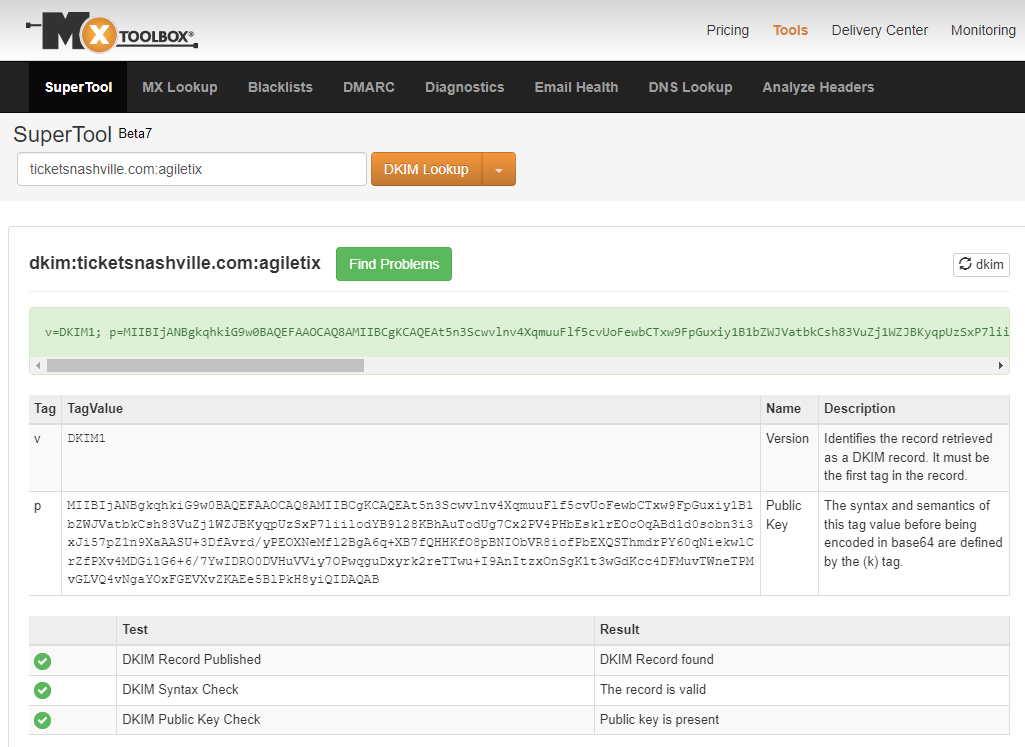Open the Tools link in the header
This screenshot has width=1025, height=747.
(x=790, y=30)
